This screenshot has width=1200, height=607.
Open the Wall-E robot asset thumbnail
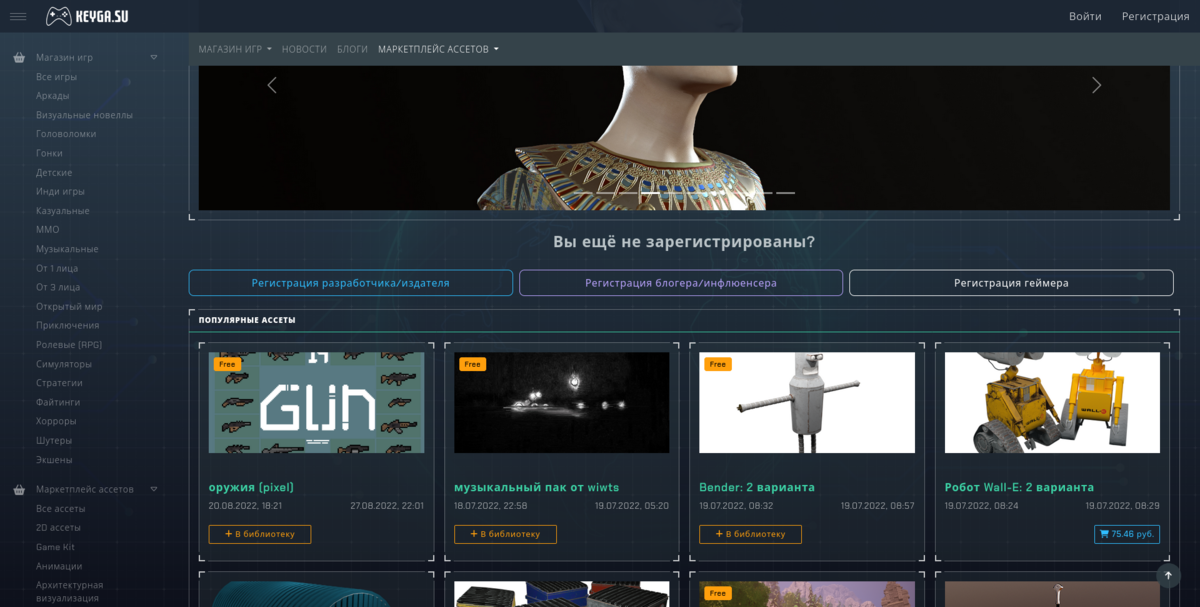pos(1052,402)
